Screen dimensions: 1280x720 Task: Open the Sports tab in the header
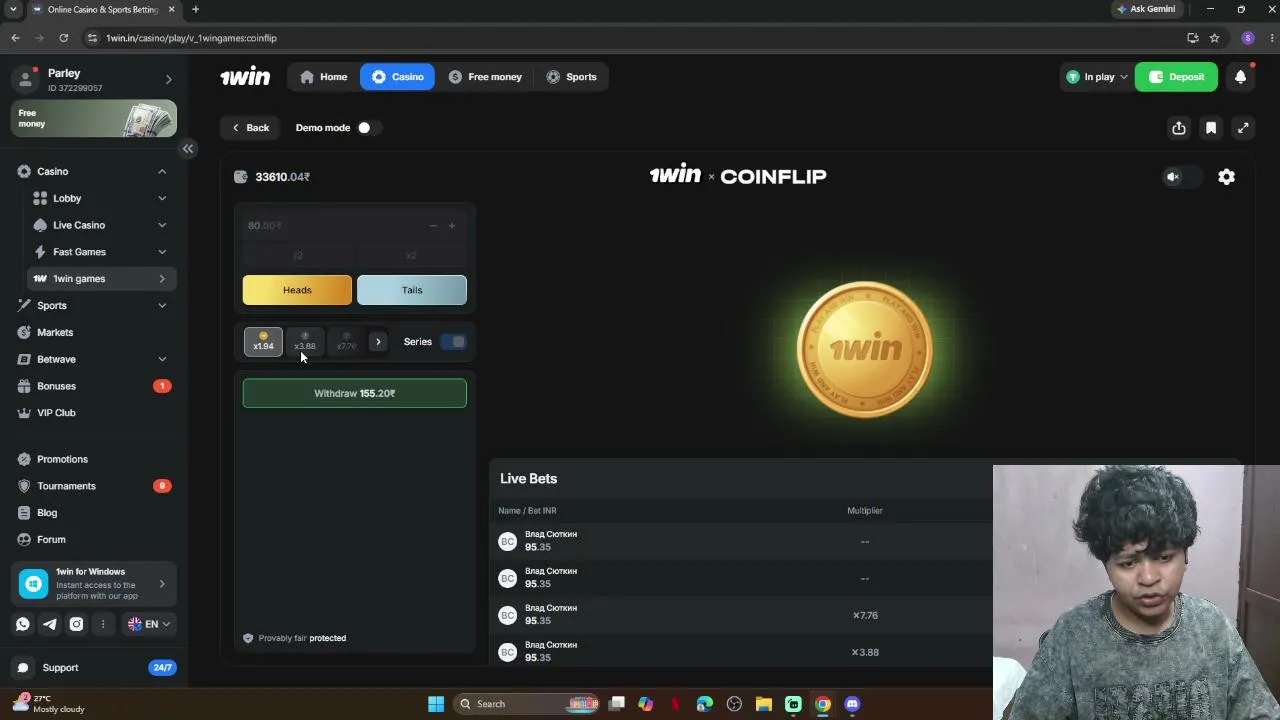[571, 77]
